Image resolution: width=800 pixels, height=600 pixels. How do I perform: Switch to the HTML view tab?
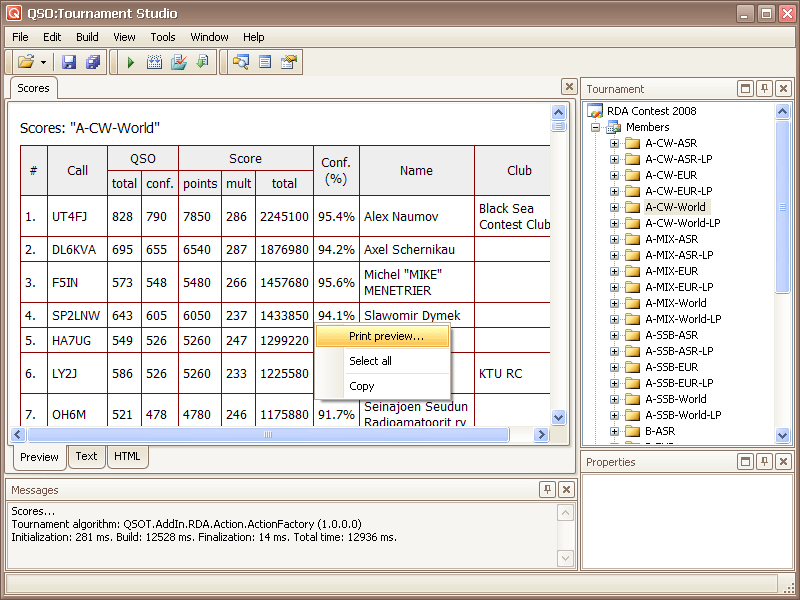(127, 457)
